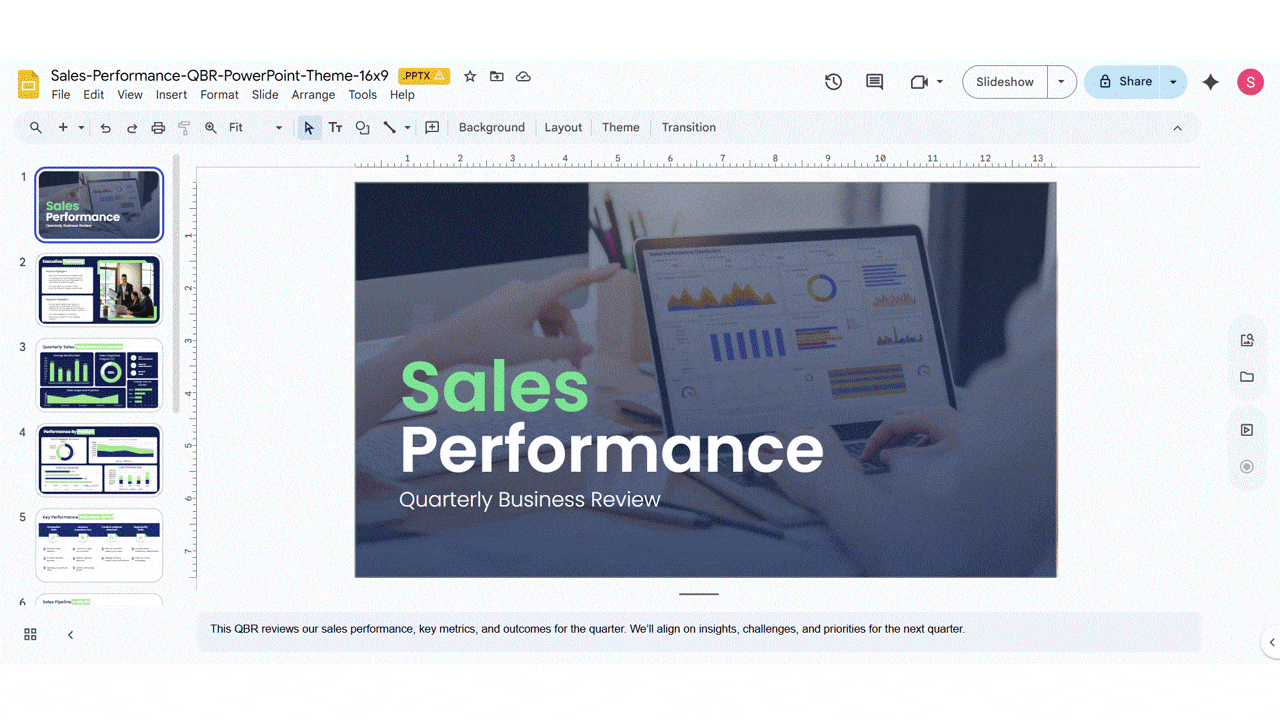The width and height of the screenshot is (1280, 720).
Task: Open the Fit zoom dropdown
Action: click(278, 127)
